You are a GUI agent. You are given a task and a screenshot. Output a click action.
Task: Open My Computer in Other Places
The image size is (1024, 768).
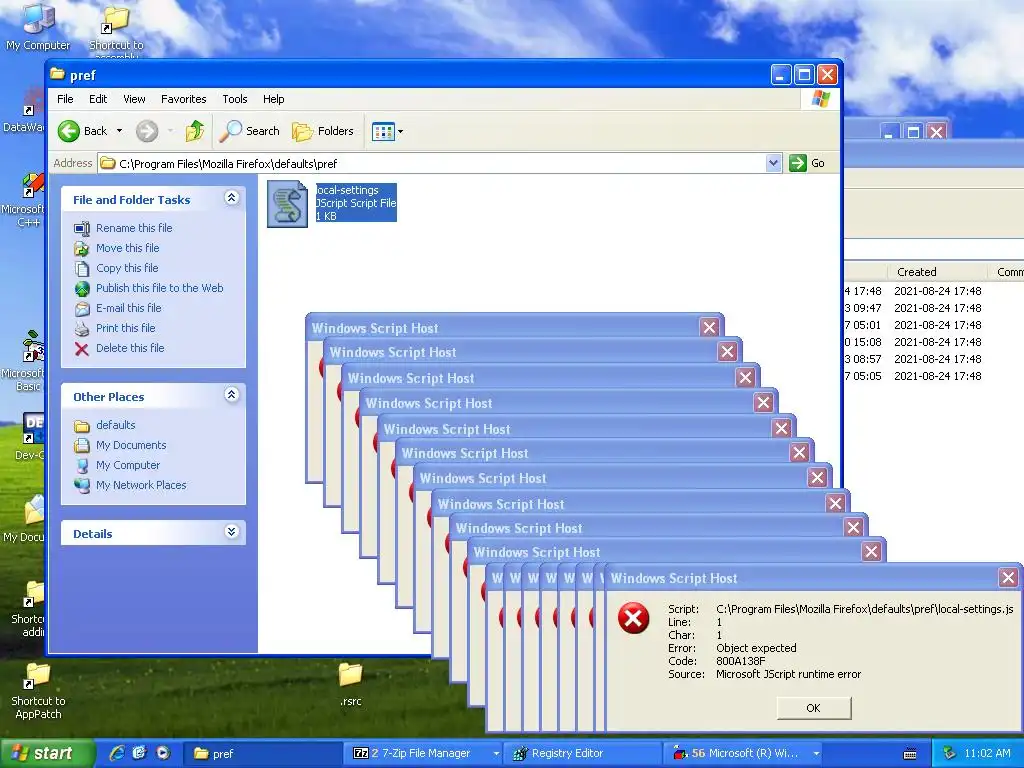pos(127,466)
